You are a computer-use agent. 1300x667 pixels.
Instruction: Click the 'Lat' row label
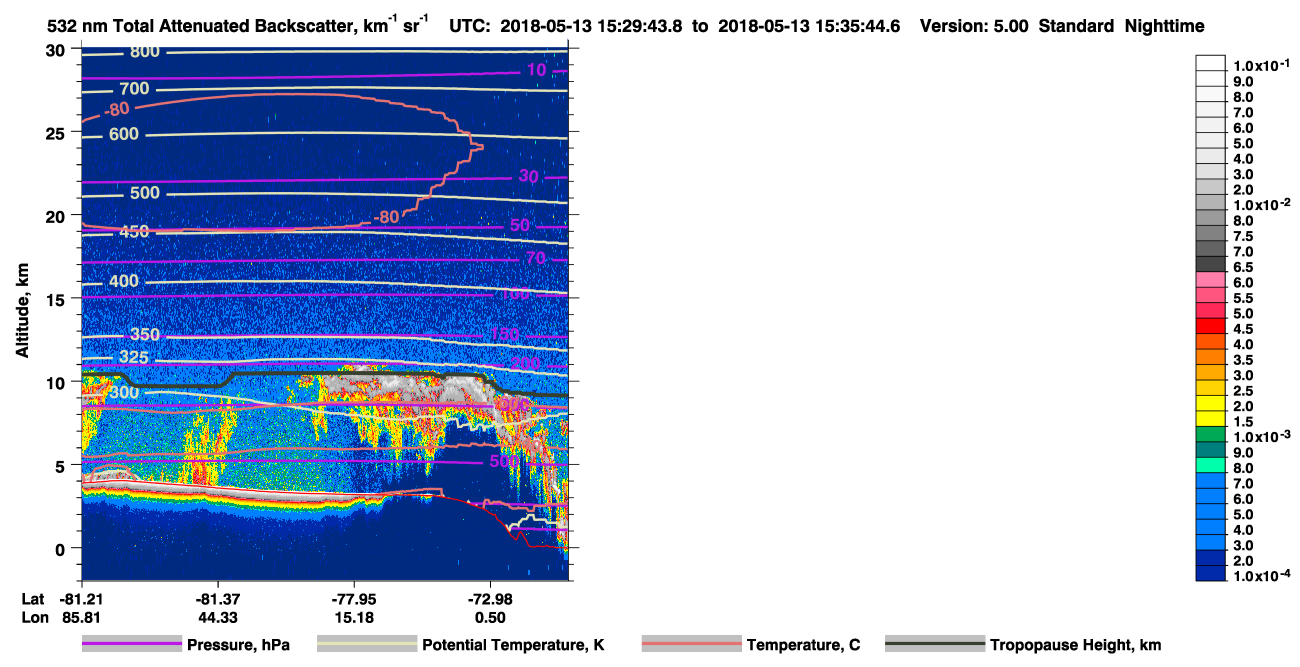click(x=33, y=599)
